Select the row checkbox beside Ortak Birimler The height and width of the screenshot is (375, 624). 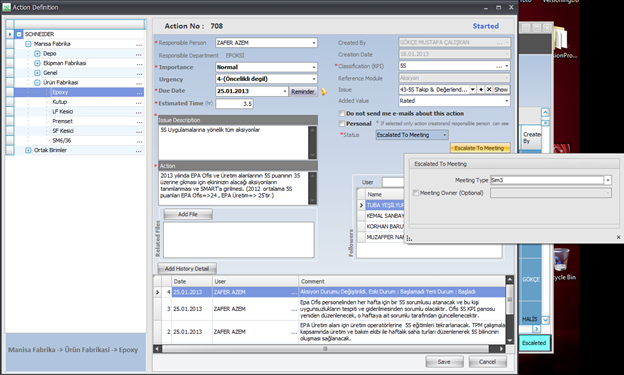(10, 150)
